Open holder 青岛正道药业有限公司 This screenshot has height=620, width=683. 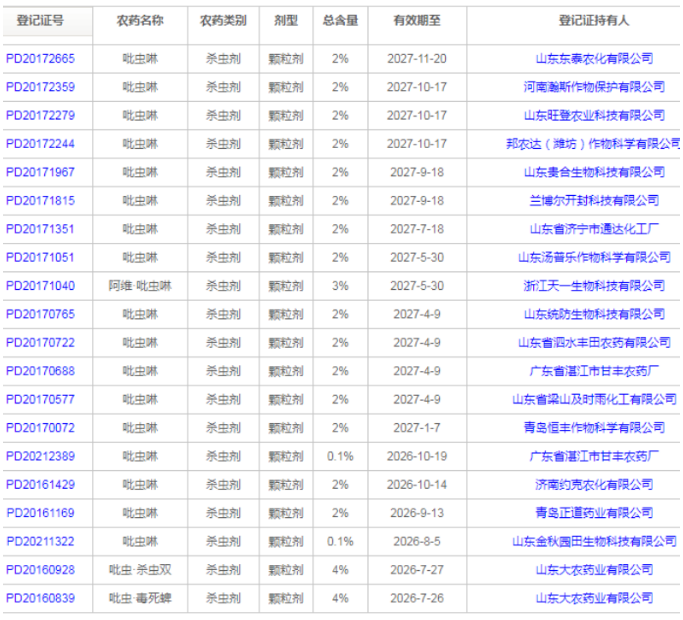tap(594, 513)
